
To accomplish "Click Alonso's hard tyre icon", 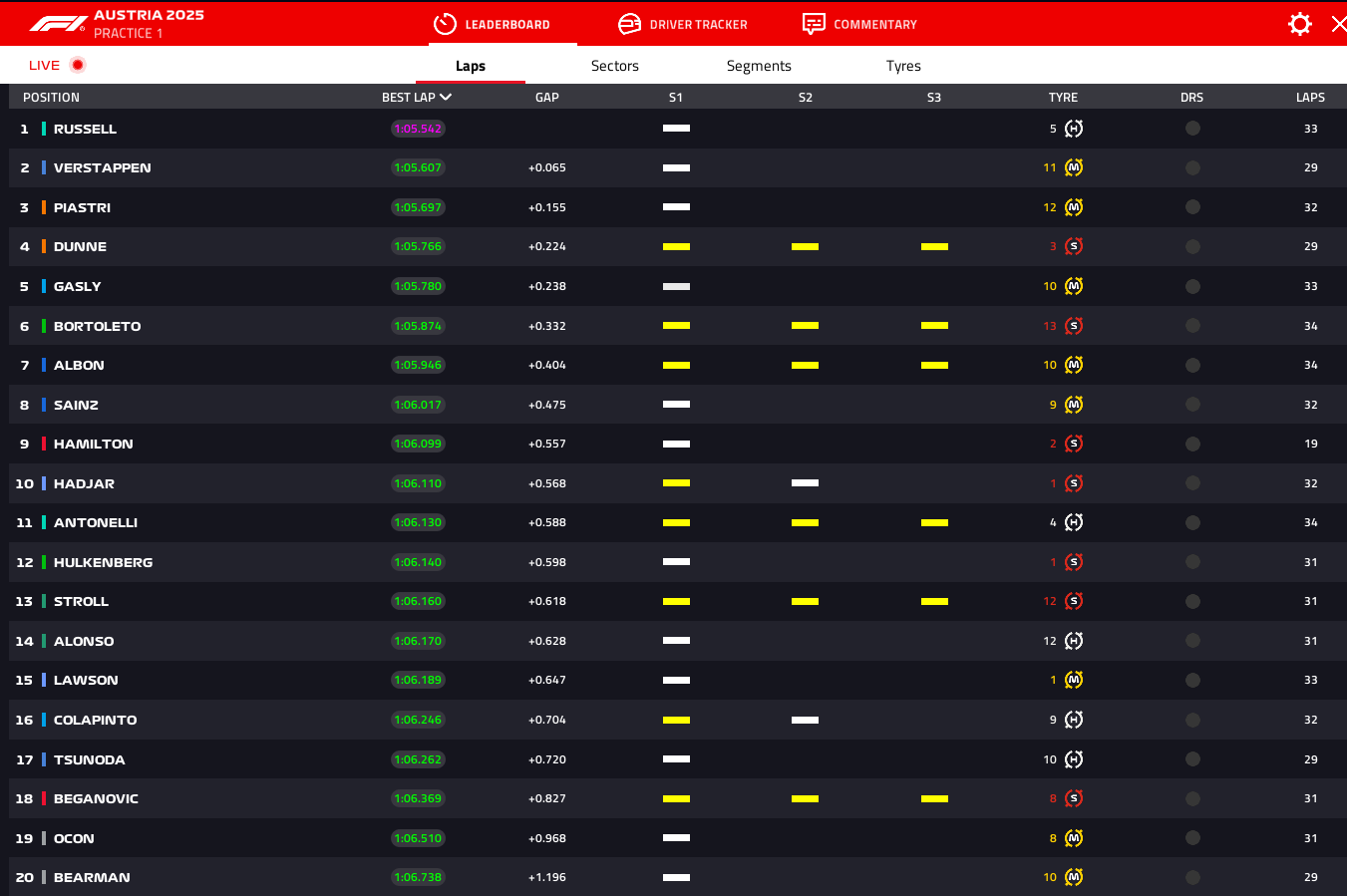I will coord(1074,641).
